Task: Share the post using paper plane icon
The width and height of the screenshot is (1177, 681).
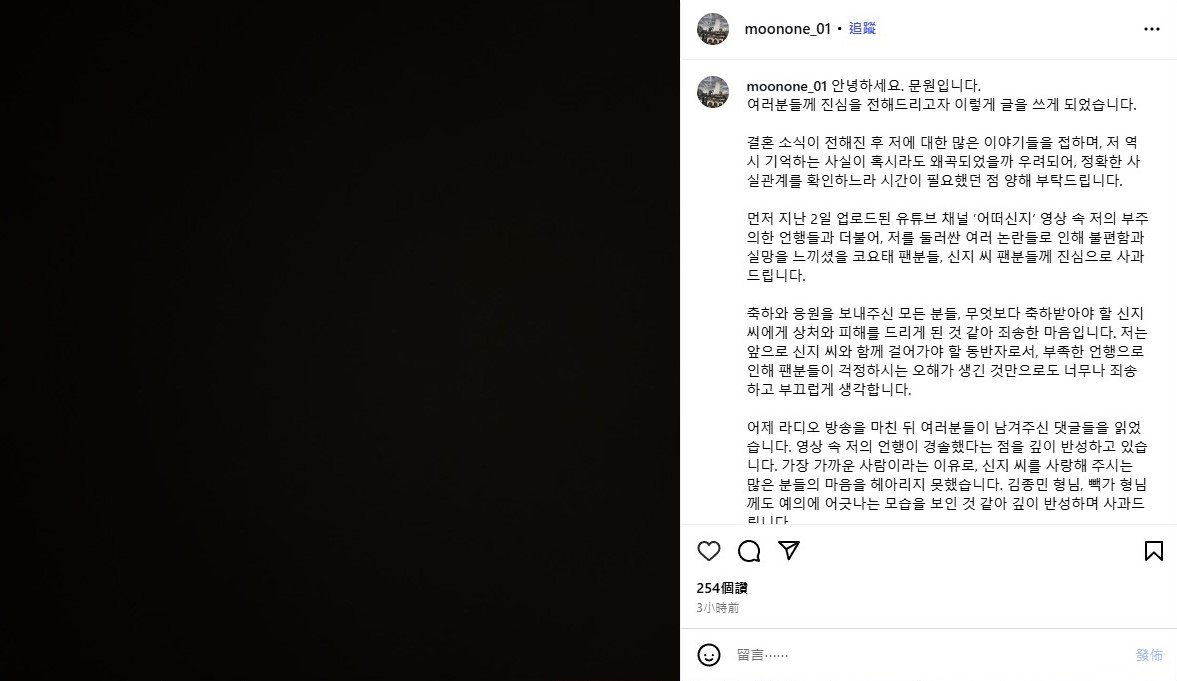Action: (789, 550)
